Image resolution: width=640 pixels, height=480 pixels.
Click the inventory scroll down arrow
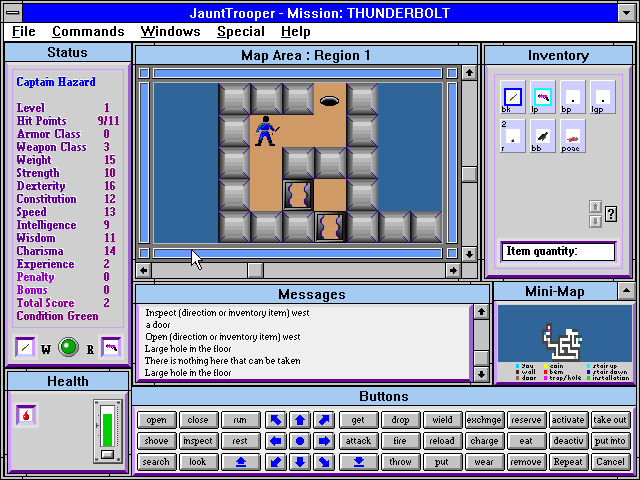[x=595, y=221]
